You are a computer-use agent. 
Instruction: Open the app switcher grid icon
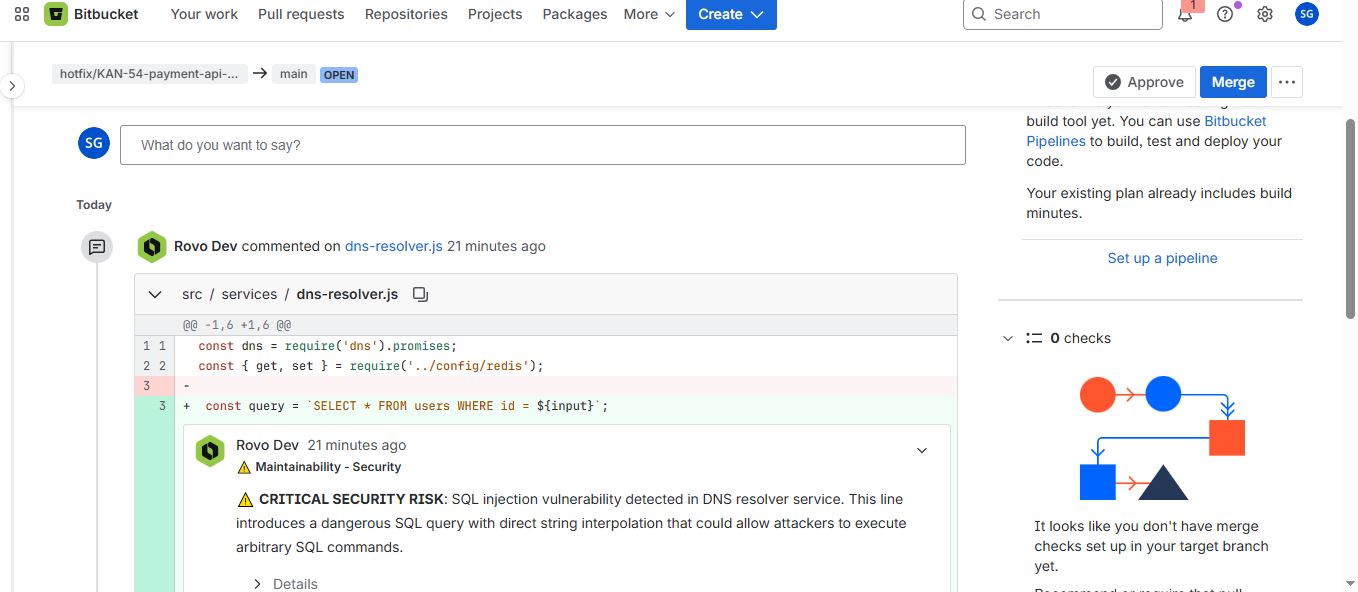tap(22, 14)
